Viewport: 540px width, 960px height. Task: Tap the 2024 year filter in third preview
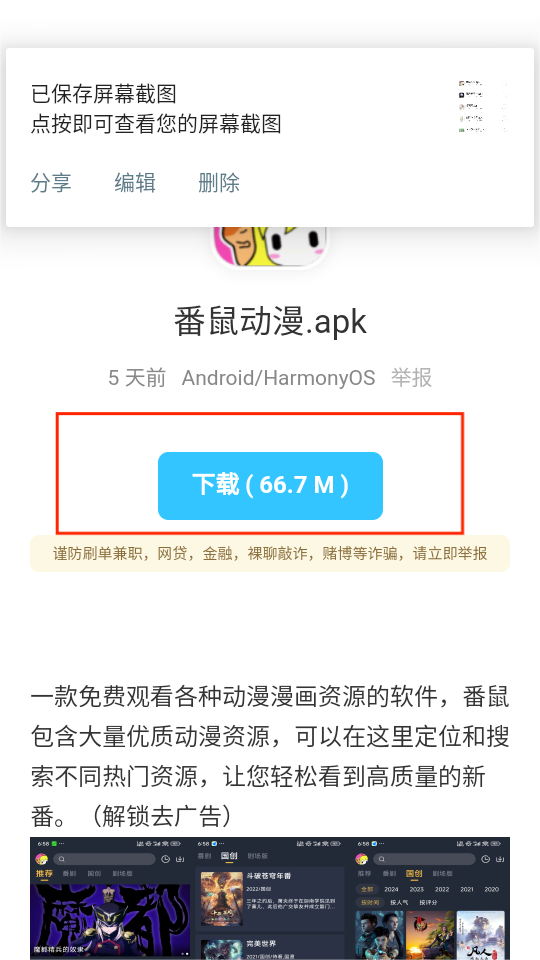392,889
